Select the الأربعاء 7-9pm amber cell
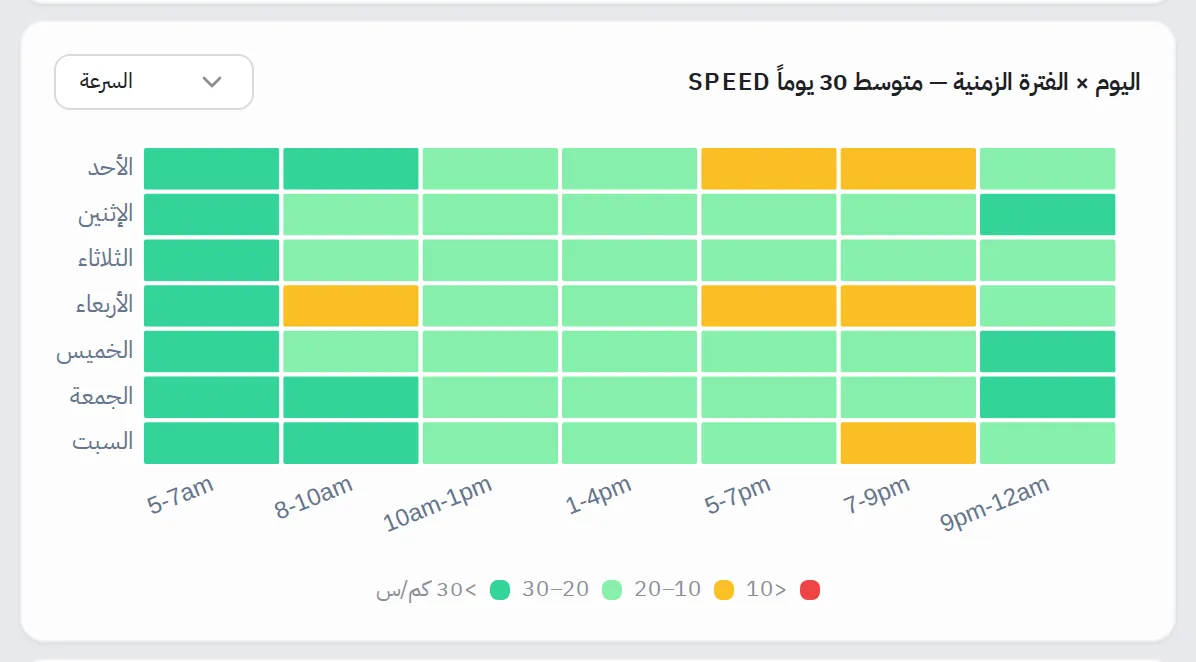The height and width of the screenshot is (662, 1196). coord(908,306)
